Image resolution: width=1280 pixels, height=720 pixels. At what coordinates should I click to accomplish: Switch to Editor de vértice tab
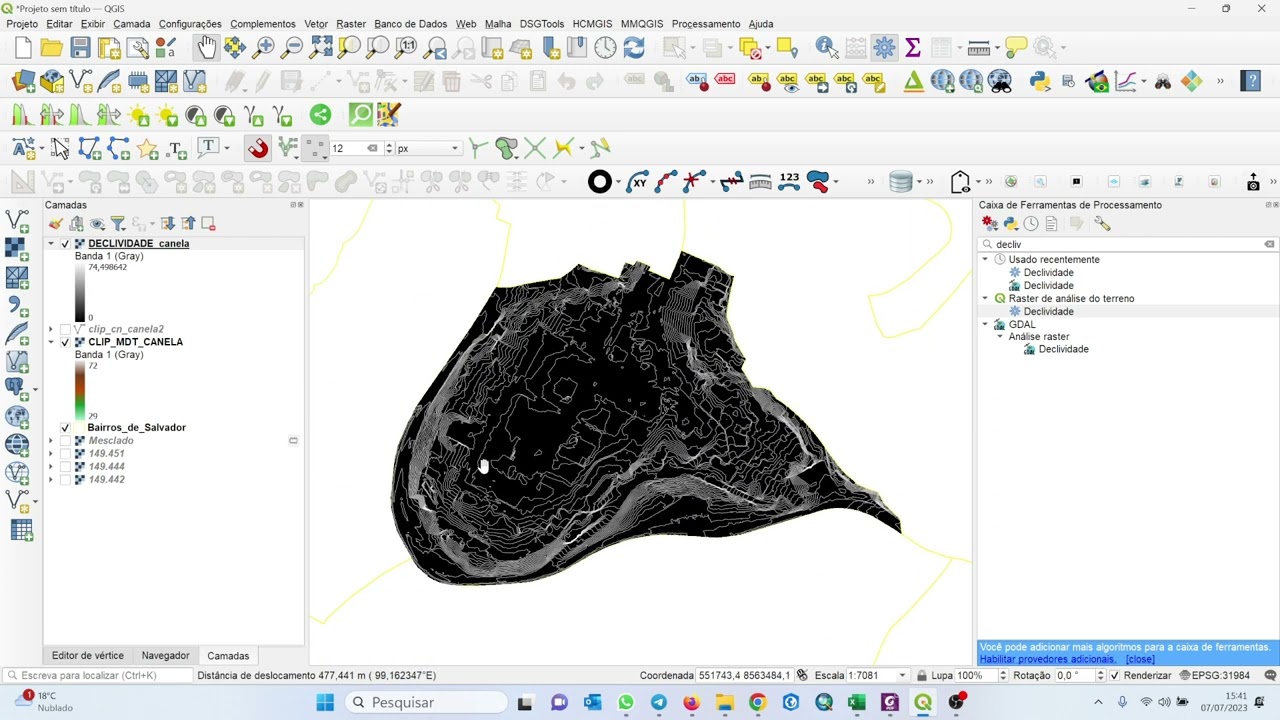pyautogui.click(x=88, y=656)
